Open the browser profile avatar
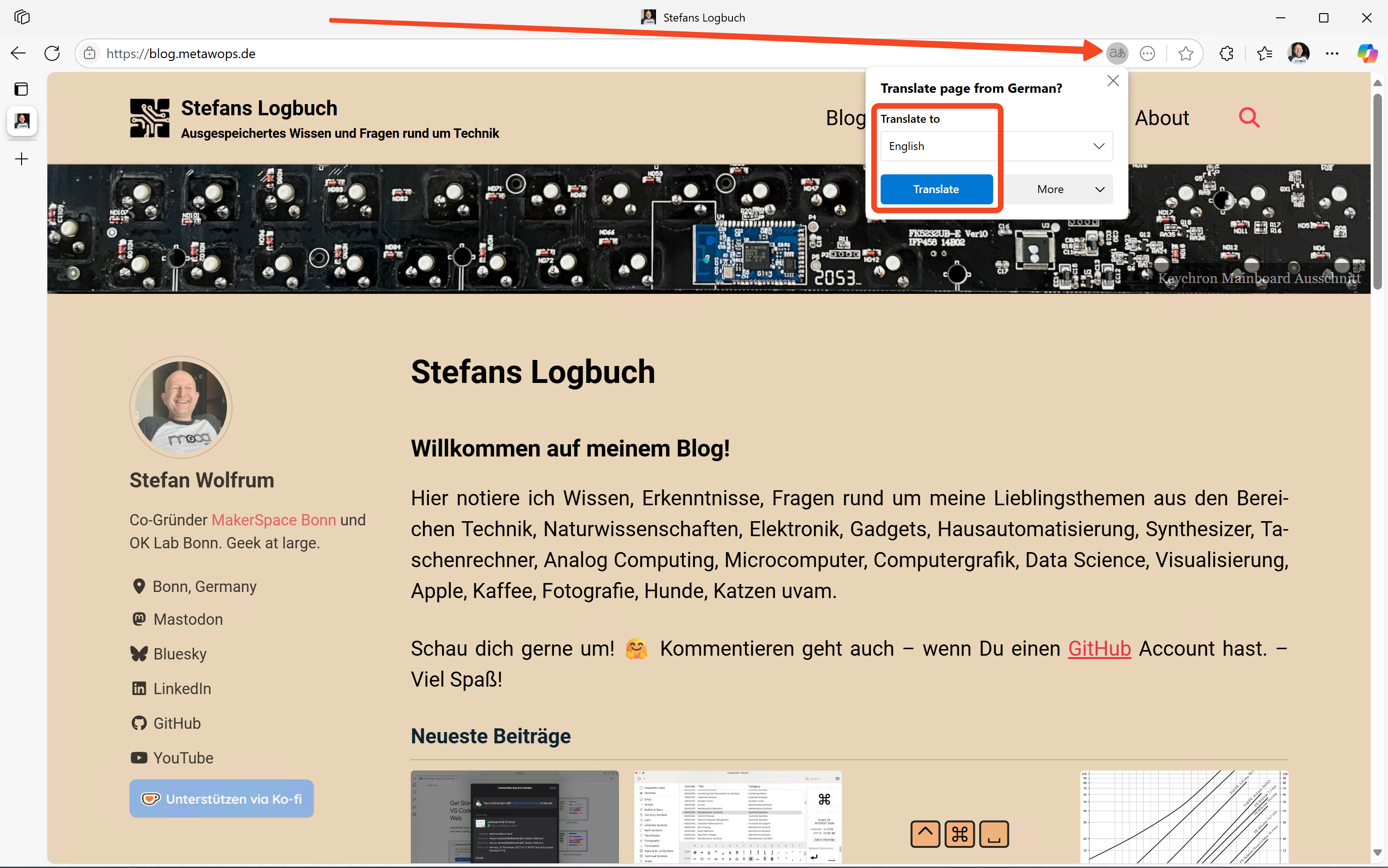This screenshot has height=868, width=1388. [x=1298, y=53]
